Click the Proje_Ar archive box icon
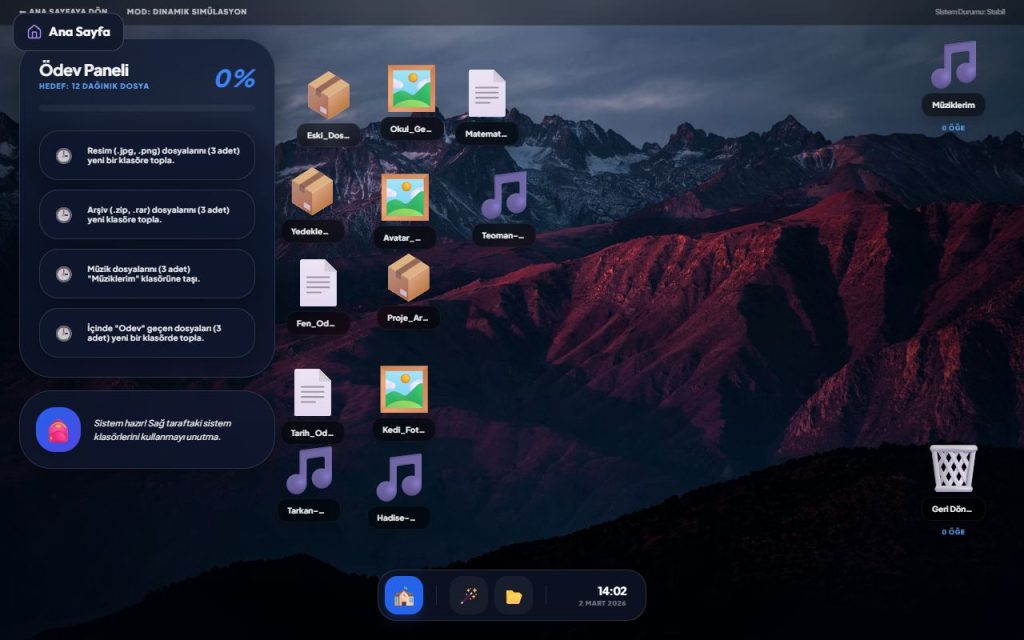The height and width of the screenshot is (640, 1024). (408, 278)
